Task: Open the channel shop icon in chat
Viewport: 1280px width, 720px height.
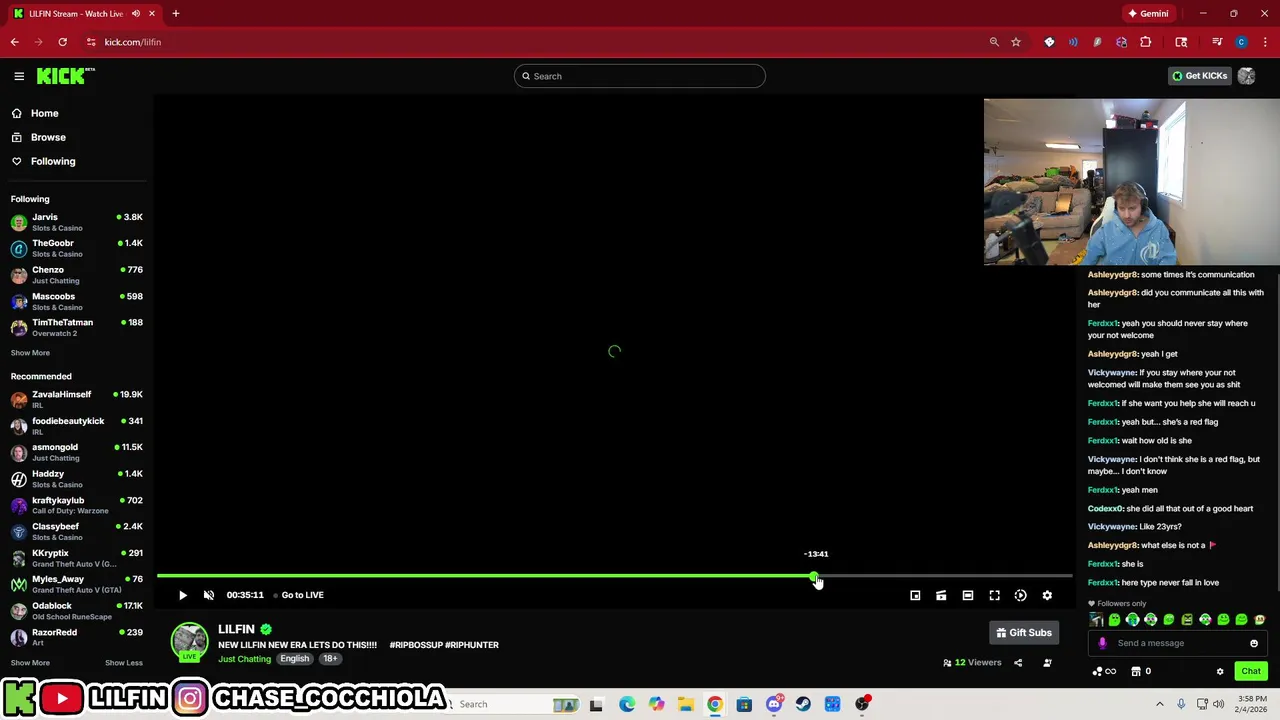Action: tap(1136, 671)
